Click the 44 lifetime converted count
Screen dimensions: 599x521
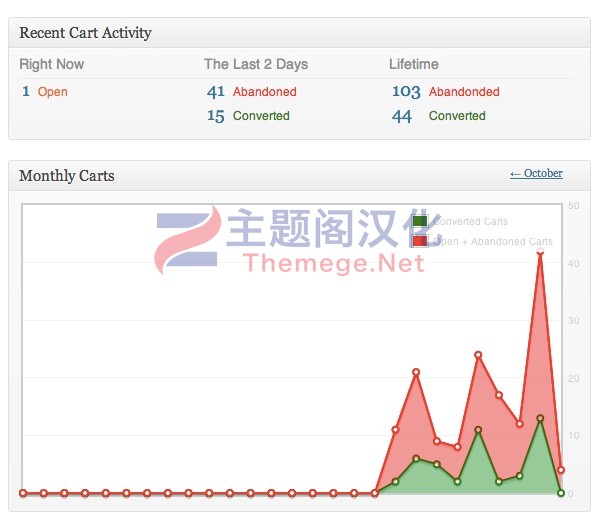pyautogui.click(x=402, y=116)
